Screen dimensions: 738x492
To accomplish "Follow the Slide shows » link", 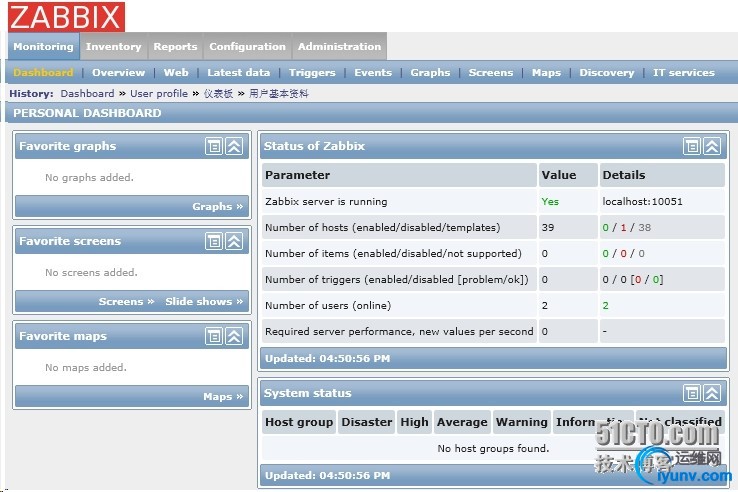I will (204, 301).
